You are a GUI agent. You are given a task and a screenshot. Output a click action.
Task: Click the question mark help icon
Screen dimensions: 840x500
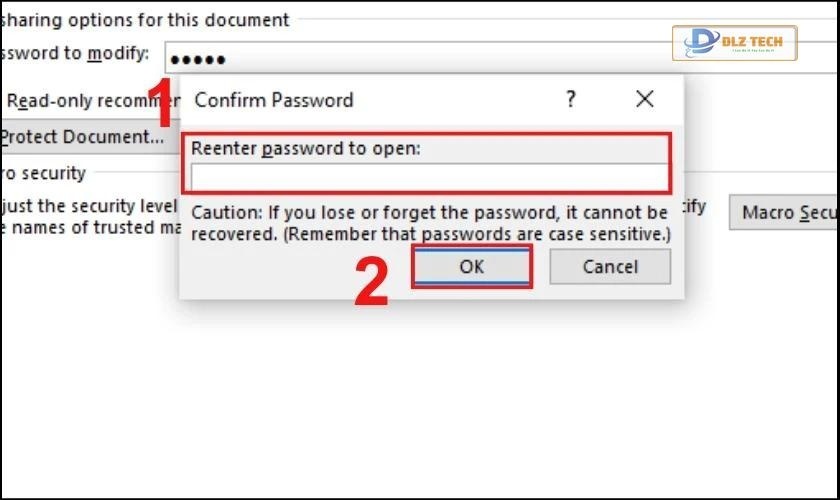[571, 99]
